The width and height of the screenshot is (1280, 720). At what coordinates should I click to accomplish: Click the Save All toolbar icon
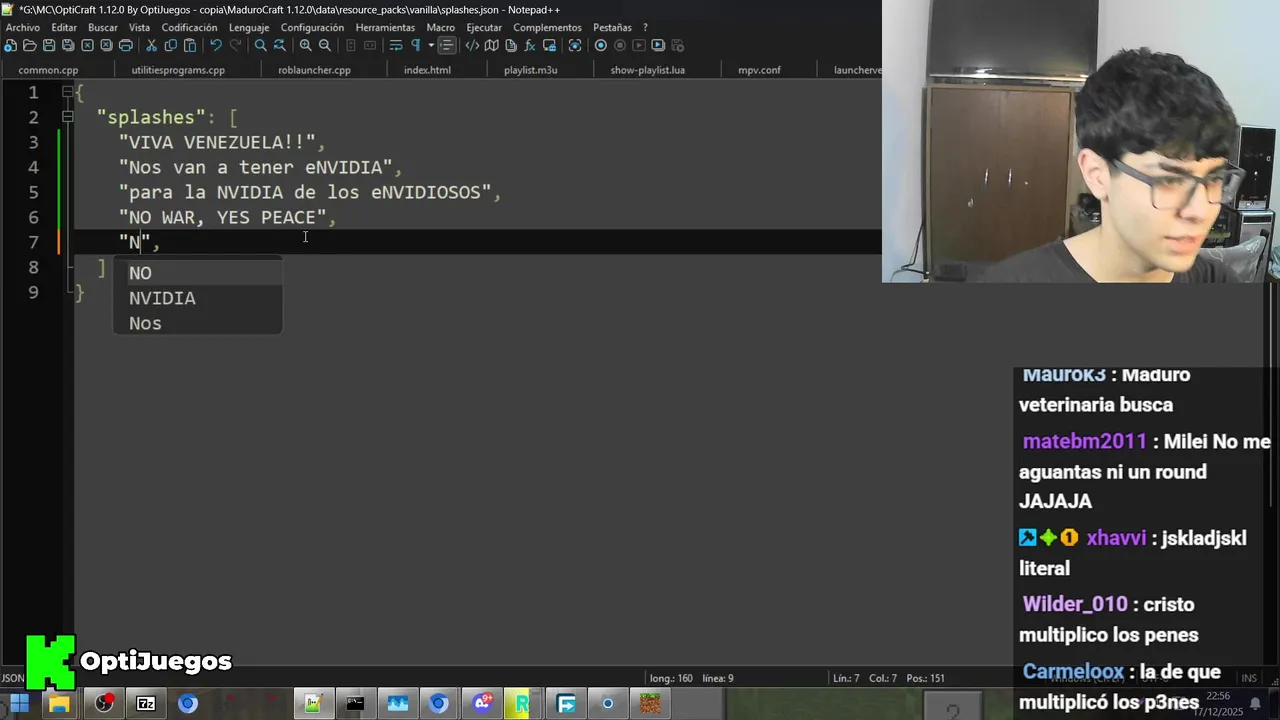(68, 45)
